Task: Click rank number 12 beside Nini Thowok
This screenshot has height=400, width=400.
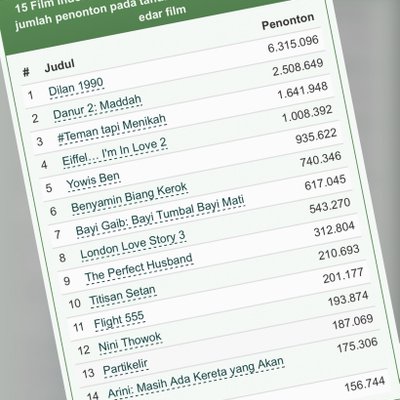Action: pyautogui.click(x=84, y=350)
